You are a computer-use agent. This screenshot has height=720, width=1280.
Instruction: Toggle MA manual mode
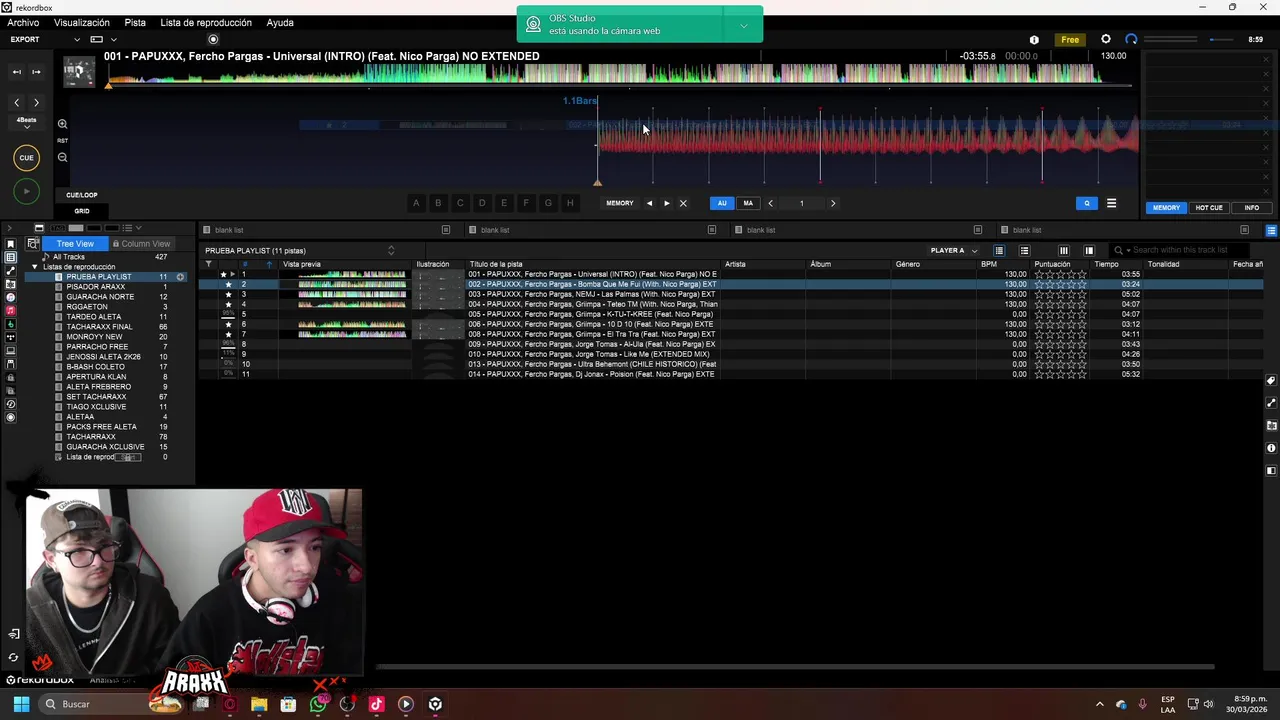748,203
